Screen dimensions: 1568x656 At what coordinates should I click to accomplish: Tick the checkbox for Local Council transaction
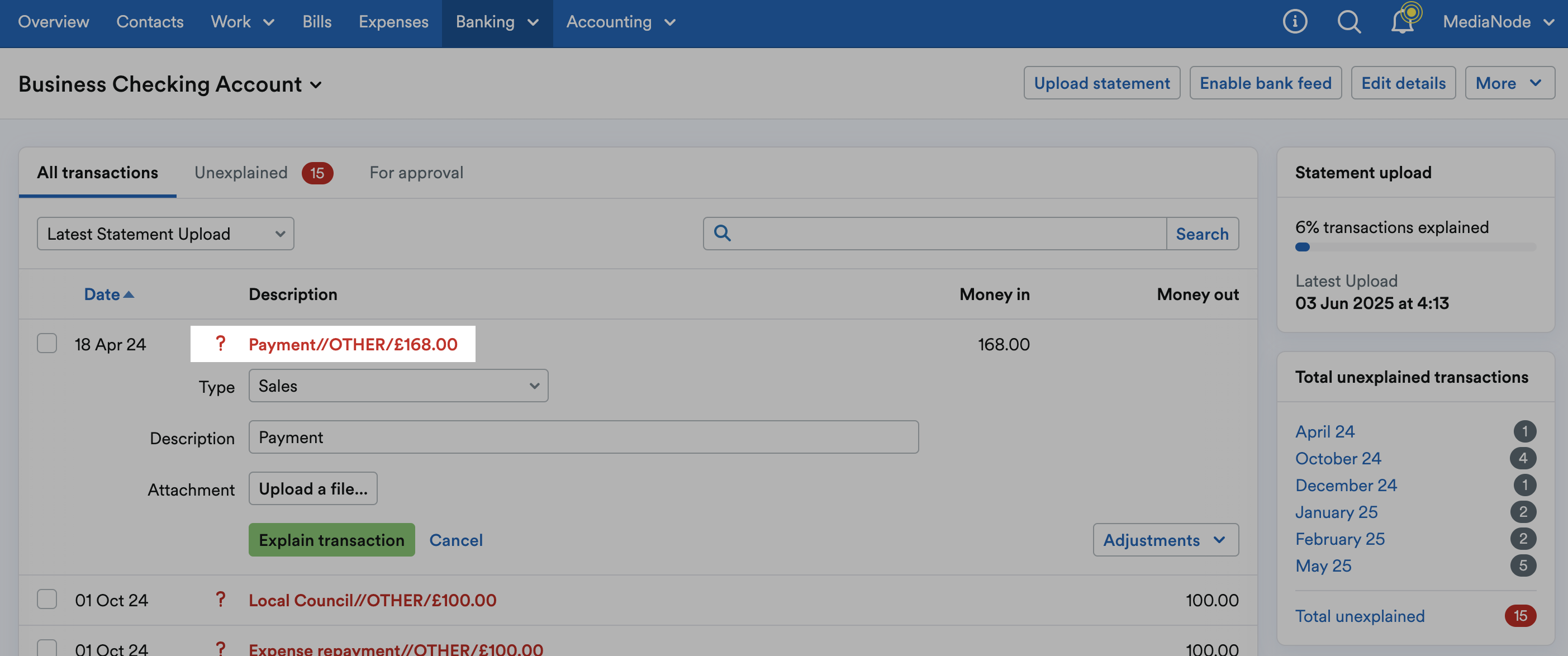(47, 599)
